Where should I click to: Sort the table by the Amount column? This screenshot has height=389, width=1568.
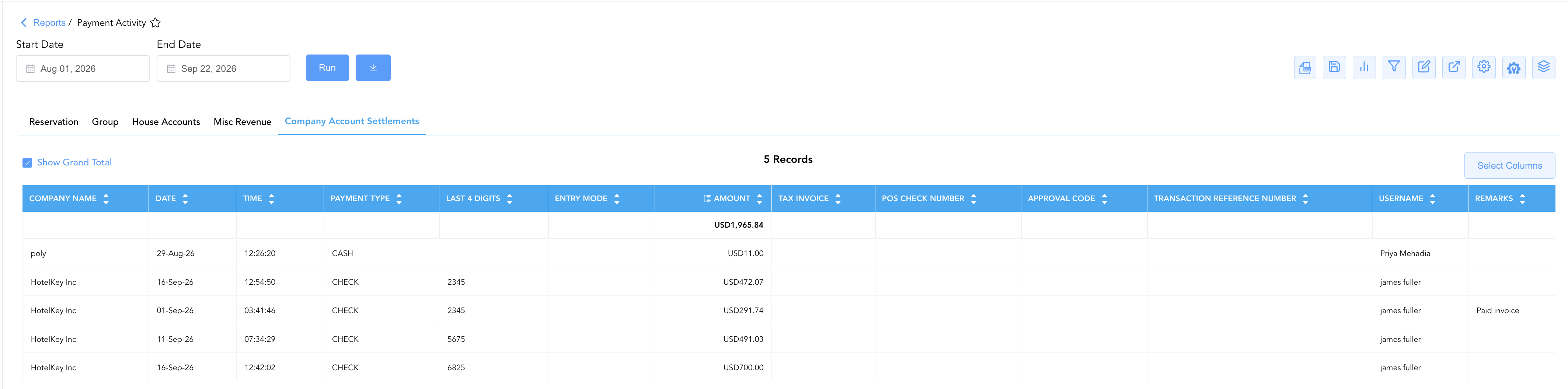point(759,199)
